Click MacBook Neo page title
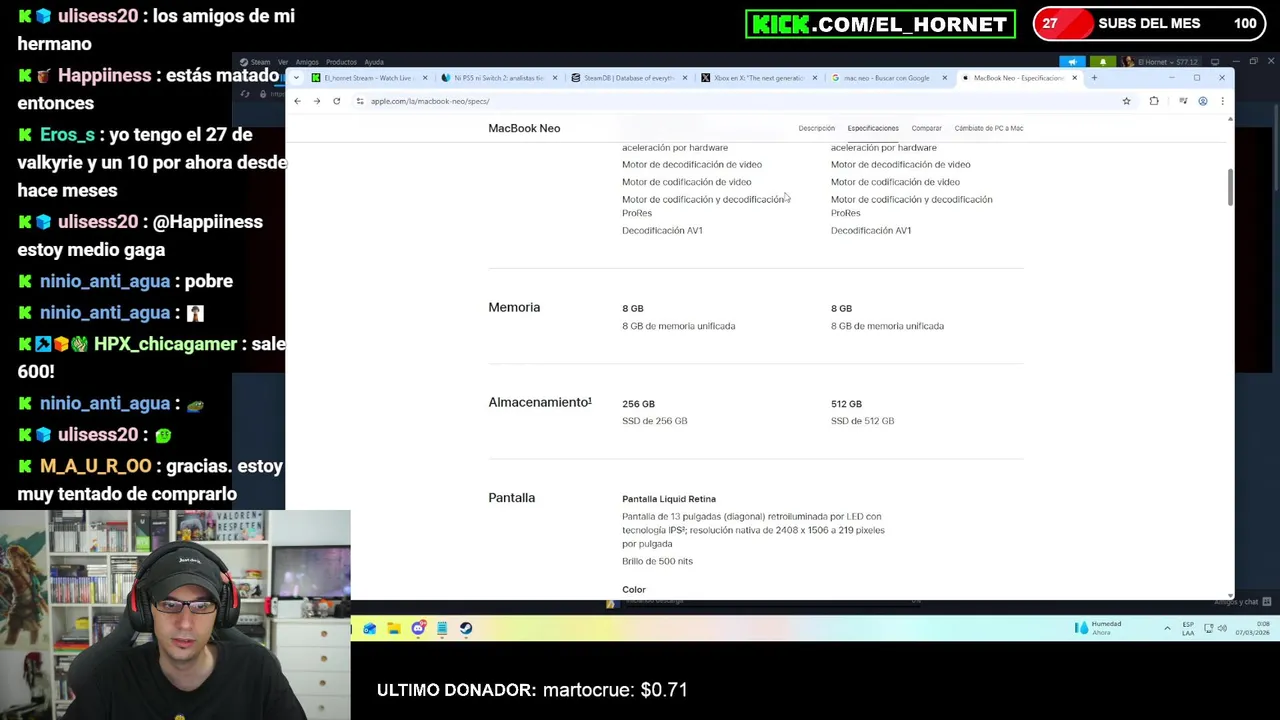The width and height of the screenshot is (1280, 720). [x=524, y=128]
